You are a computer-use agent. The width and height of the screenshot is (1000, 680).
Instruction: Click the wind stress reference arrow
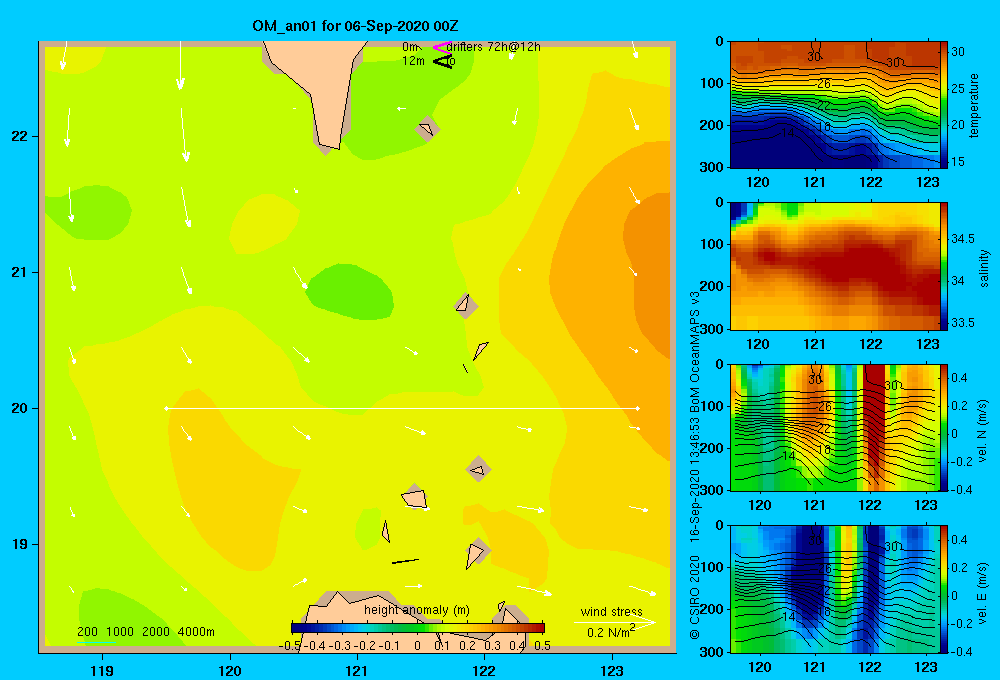[x=614, y=621]
